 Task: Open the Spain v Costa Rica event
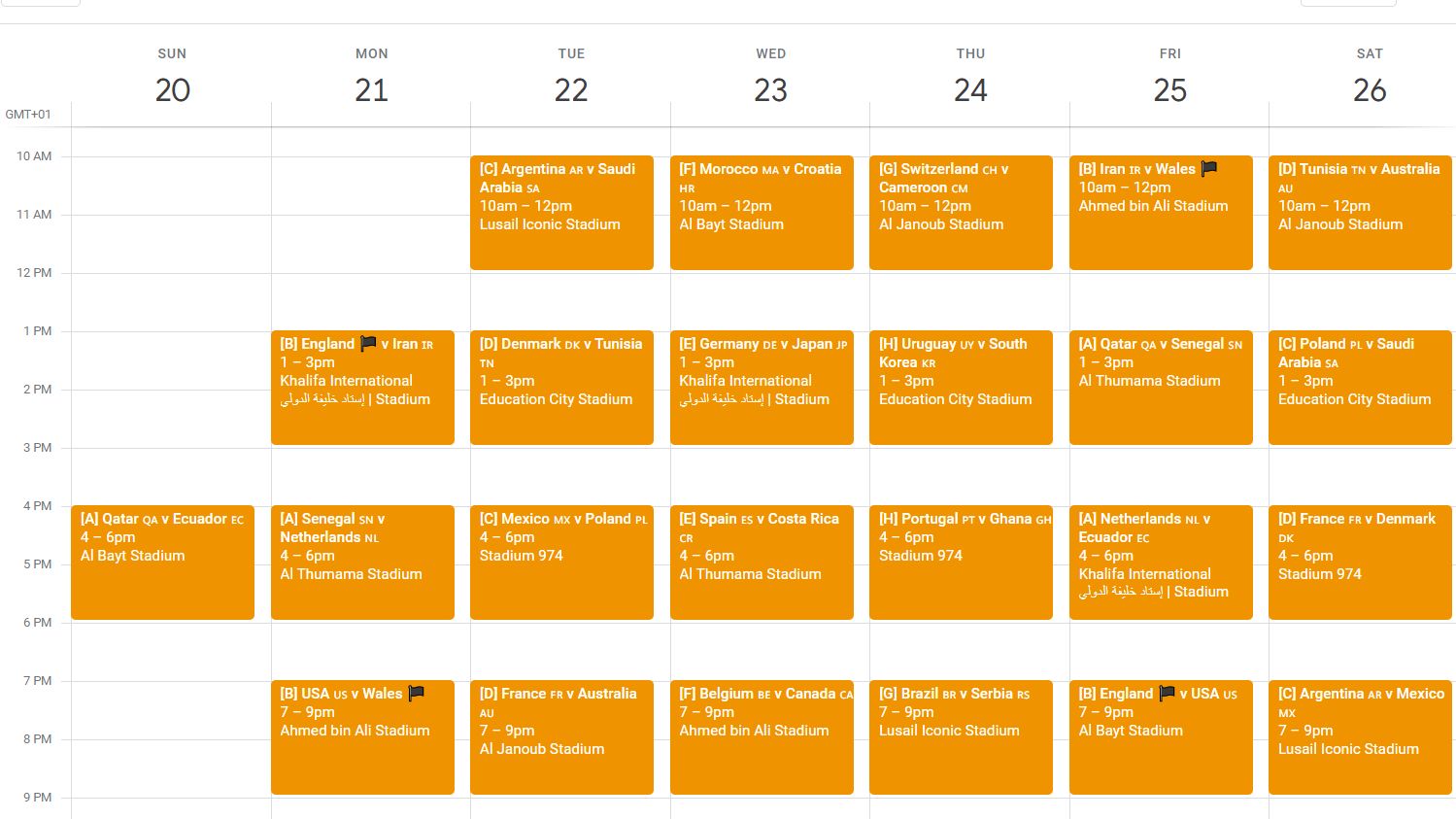762,562
